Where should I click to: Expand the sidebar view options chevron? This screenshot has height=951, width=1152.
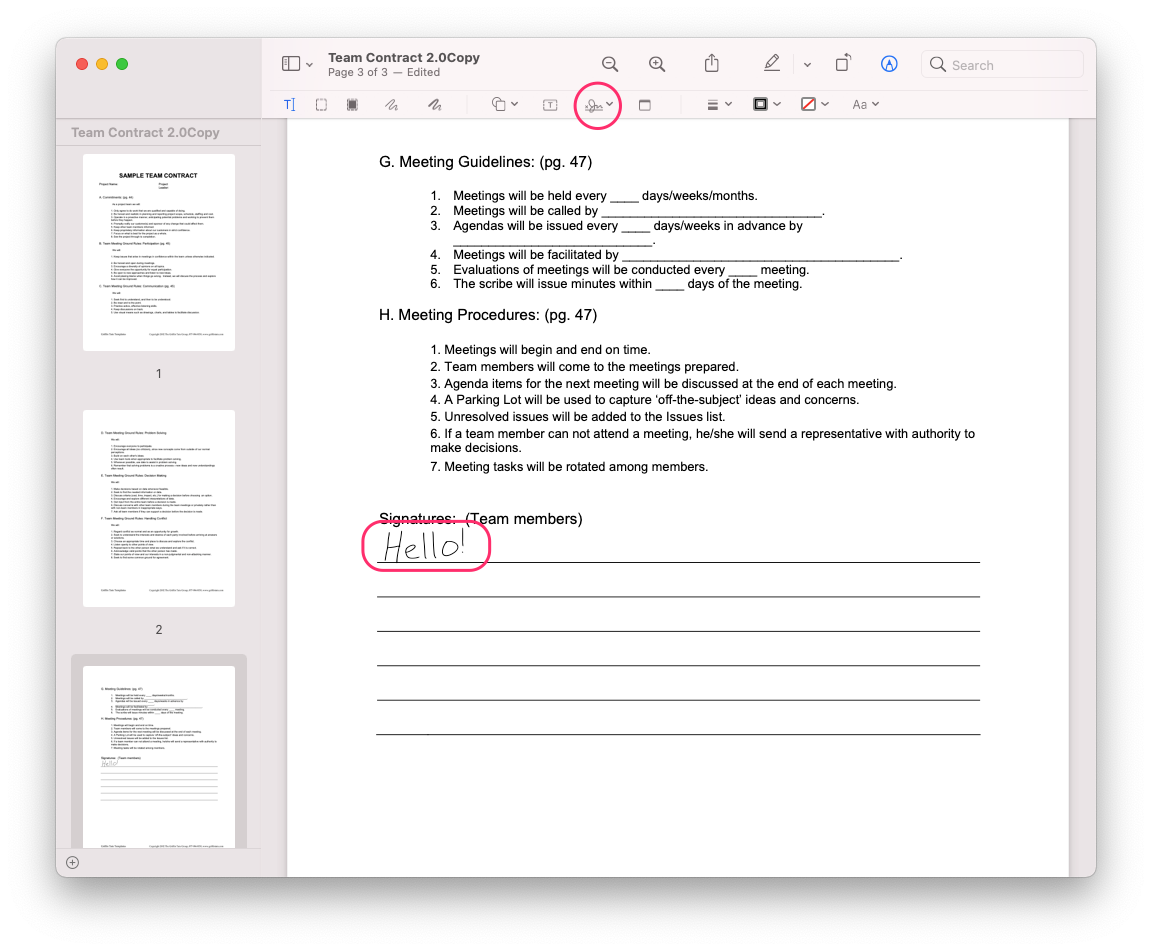pyautogui.click(x=309, y=65)
